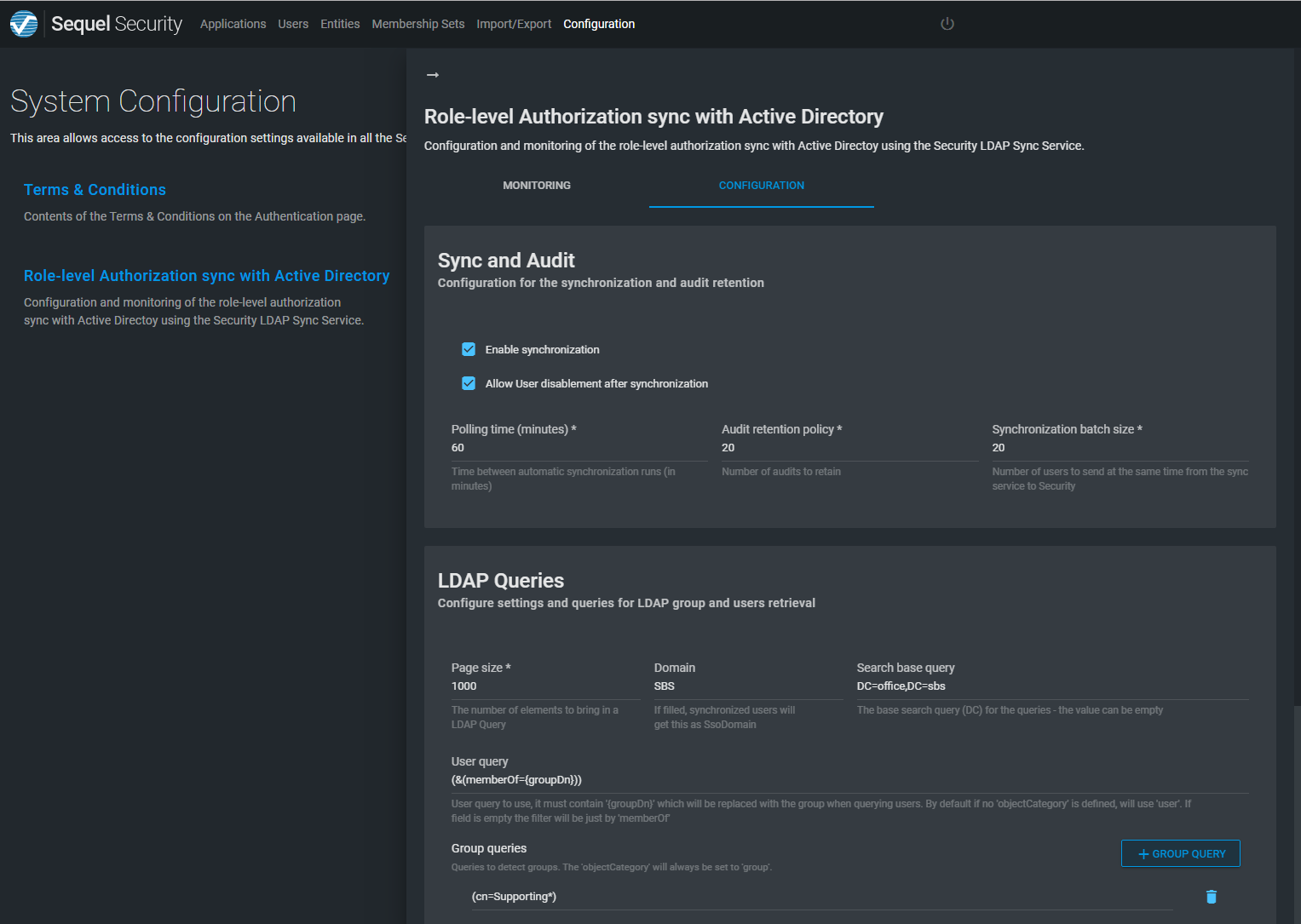Click 'Number of audits to retain' hint
Viewport: 1301px width, 924px height.
pos(781,472)
